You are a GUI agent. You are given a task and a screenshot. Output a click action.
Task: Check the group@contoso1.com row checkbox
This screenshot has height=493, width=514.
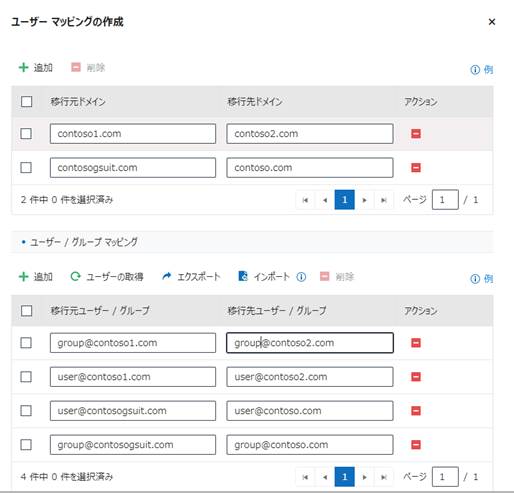tap(26, 343)
